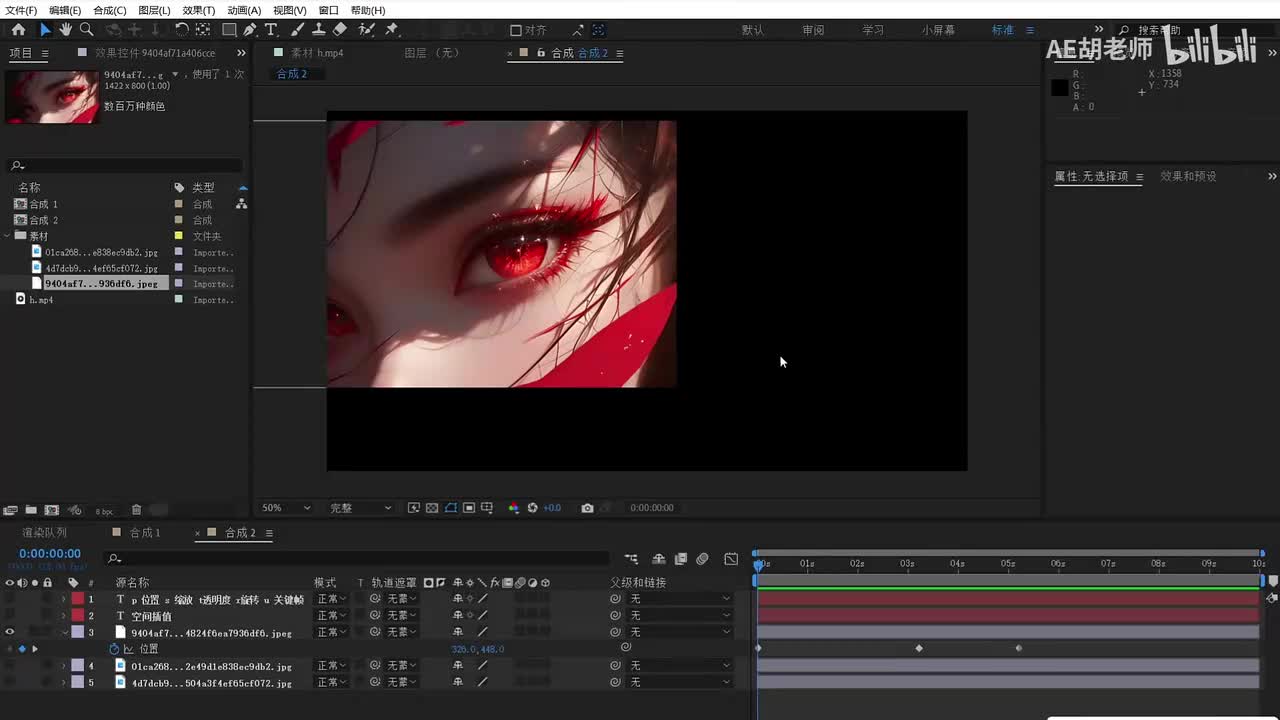Click the label color swatch of layer 1
1280x720 pixels.
[x=77, y=599]
